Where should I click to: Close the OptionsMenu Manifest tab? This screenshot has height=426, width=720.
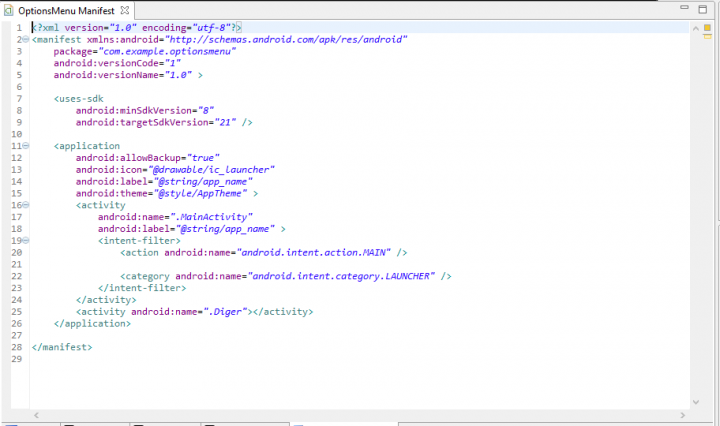(124, 10)
